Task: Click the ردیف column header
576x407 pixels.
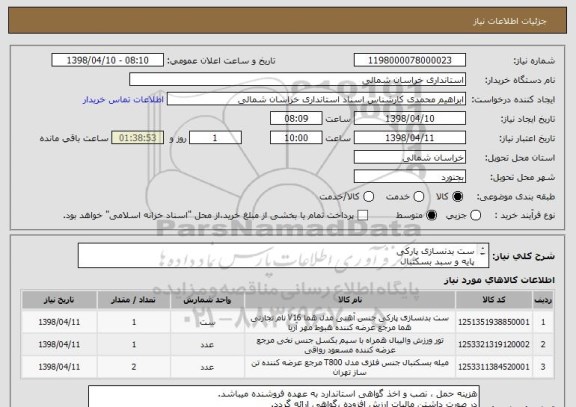Action: click(543, 300)
